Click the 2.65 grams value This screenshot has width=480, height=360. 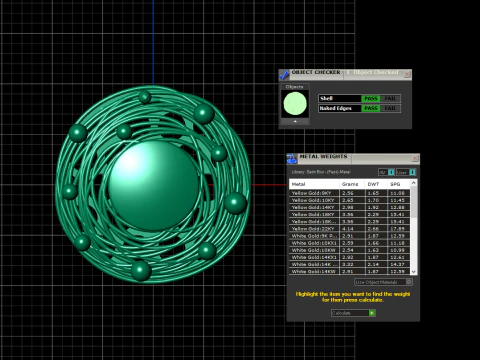click(348, 200)
